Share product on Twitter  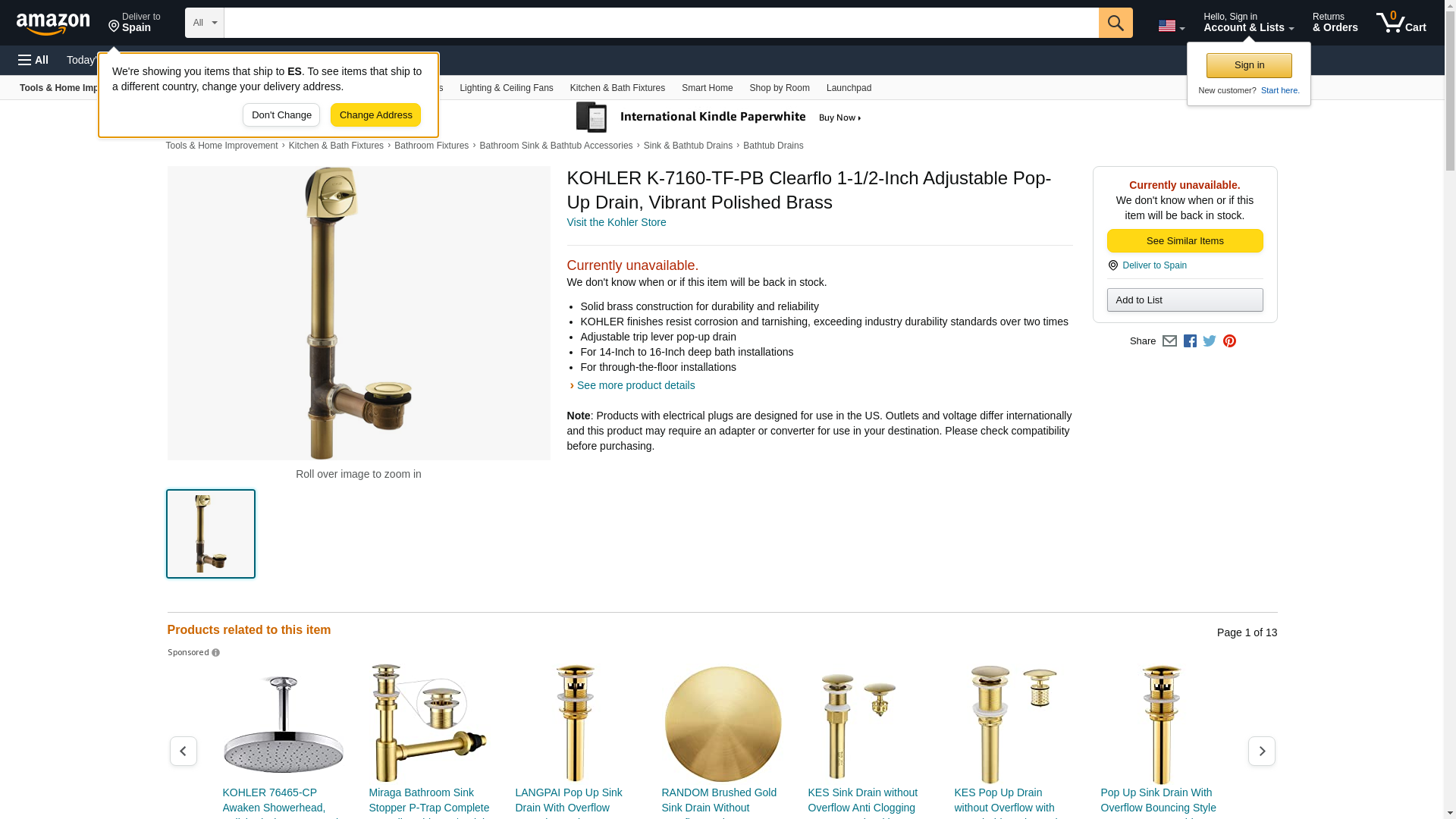1210,341
